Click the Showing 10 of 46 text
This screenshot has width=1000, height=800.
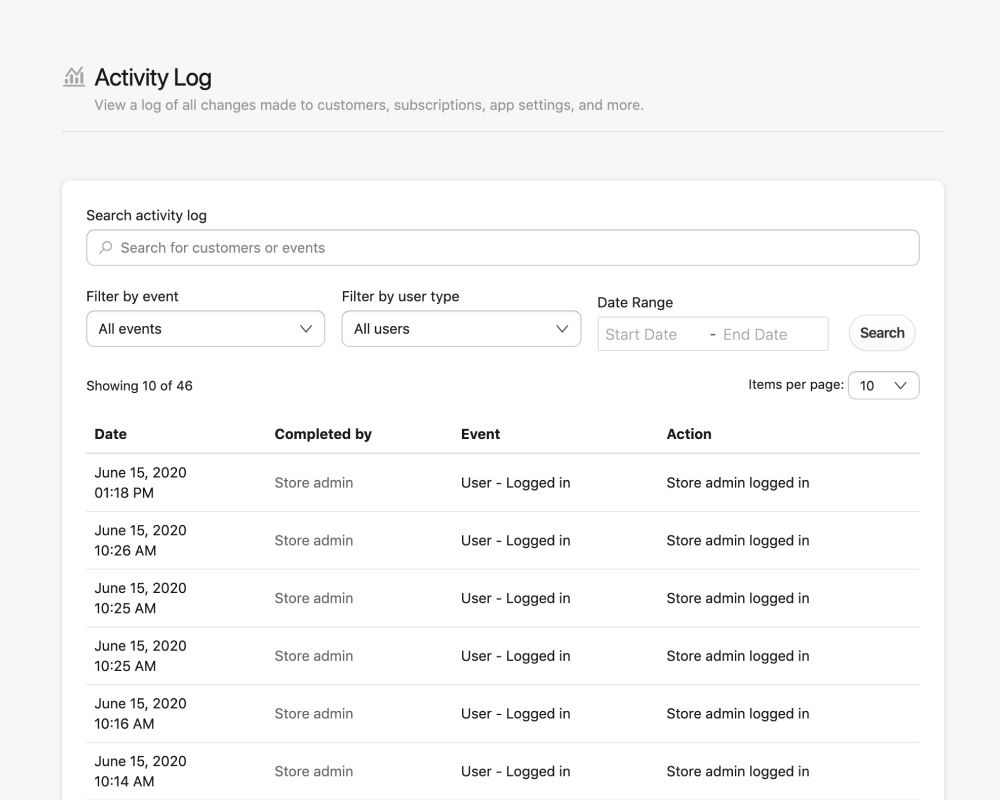139,386
